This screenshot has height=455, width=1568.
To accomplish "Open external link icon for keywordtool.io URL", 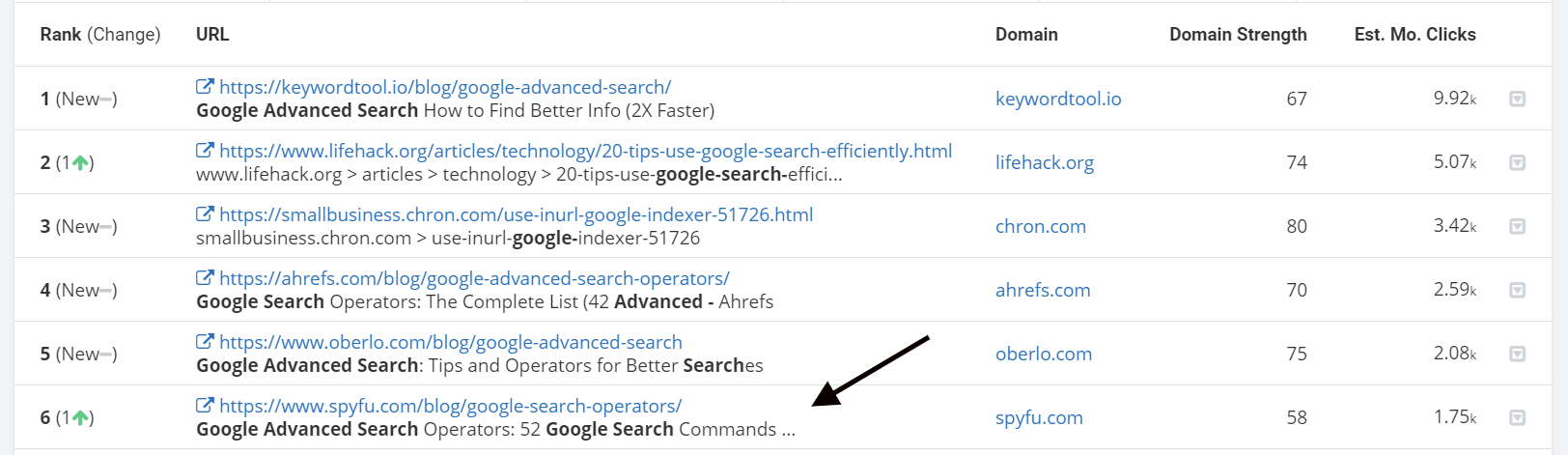I will pos(205,87).
